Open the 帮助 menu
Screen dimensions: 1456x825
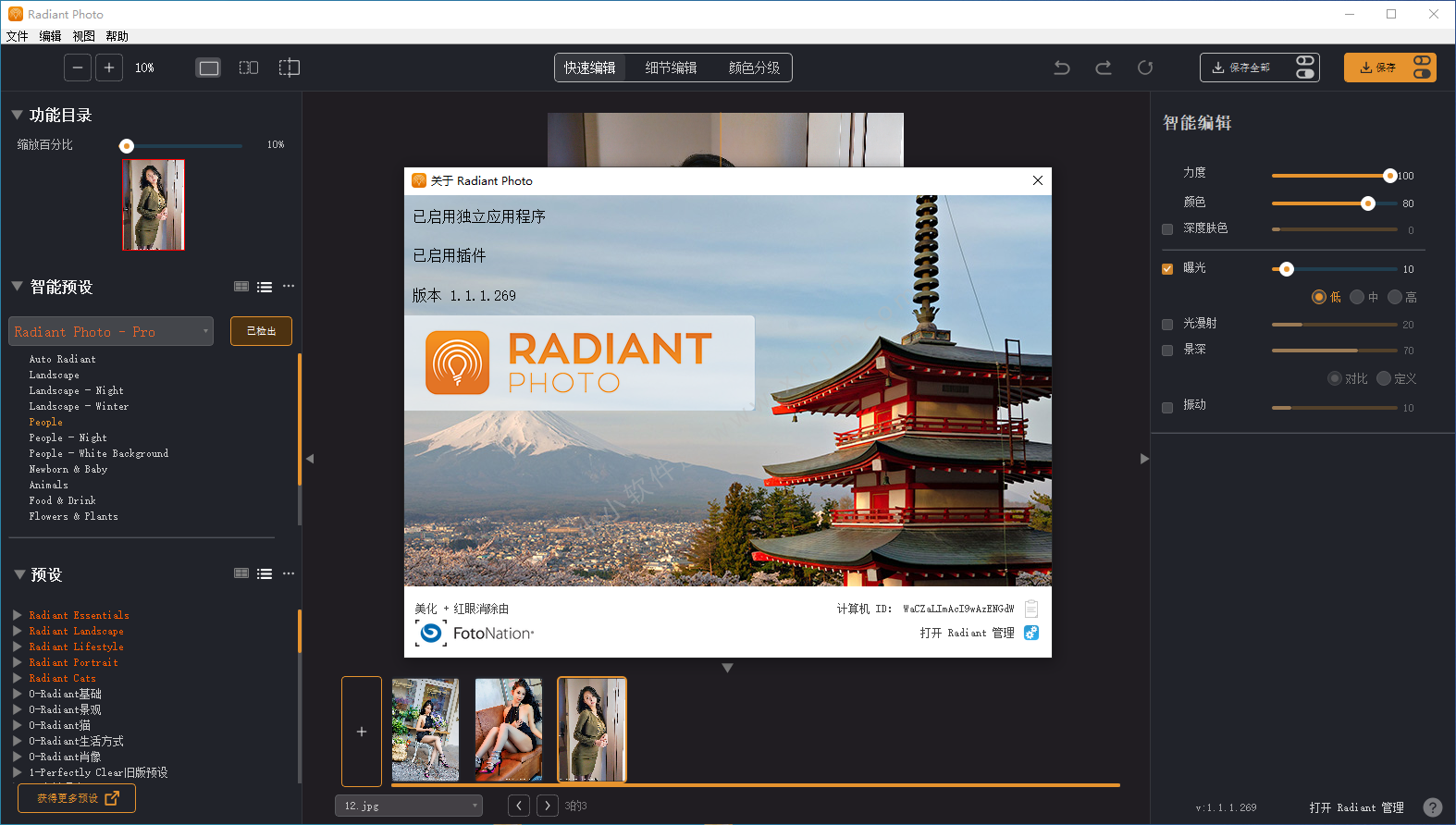point(117,36)
